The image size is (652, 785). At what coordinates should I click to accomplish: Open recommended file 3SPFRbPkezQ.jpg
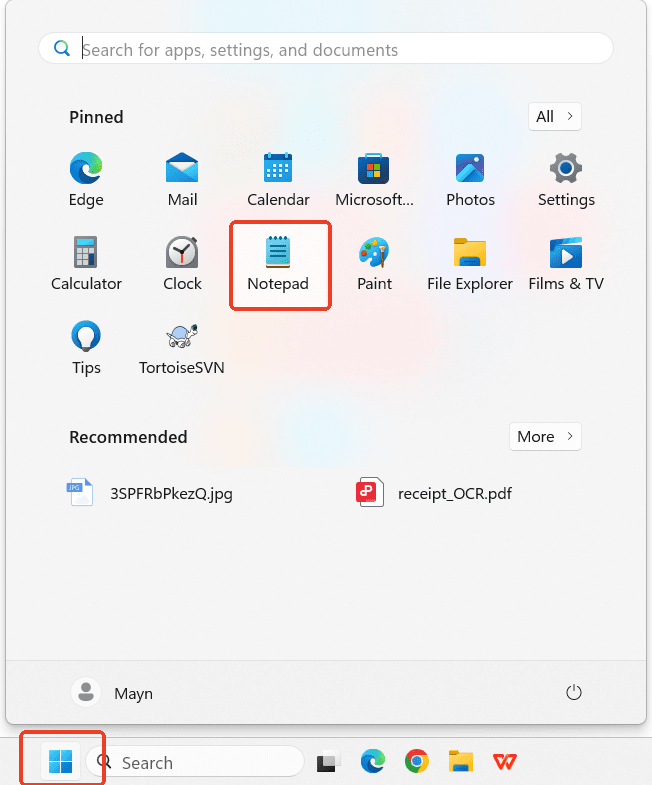(x=152, y=493)
